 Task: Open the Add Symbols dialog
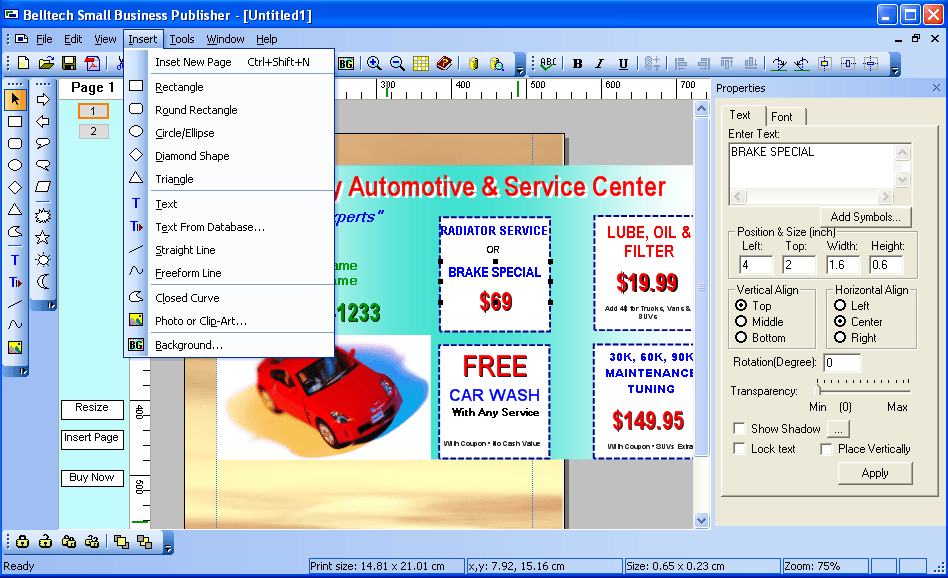point(866,216)
